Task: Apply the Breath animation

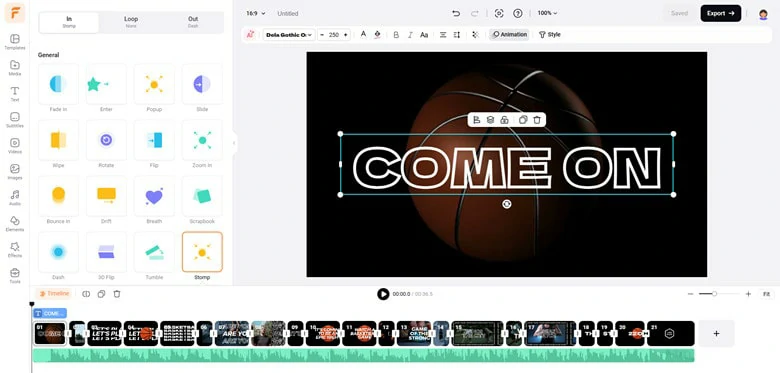Action: [154, 196]
